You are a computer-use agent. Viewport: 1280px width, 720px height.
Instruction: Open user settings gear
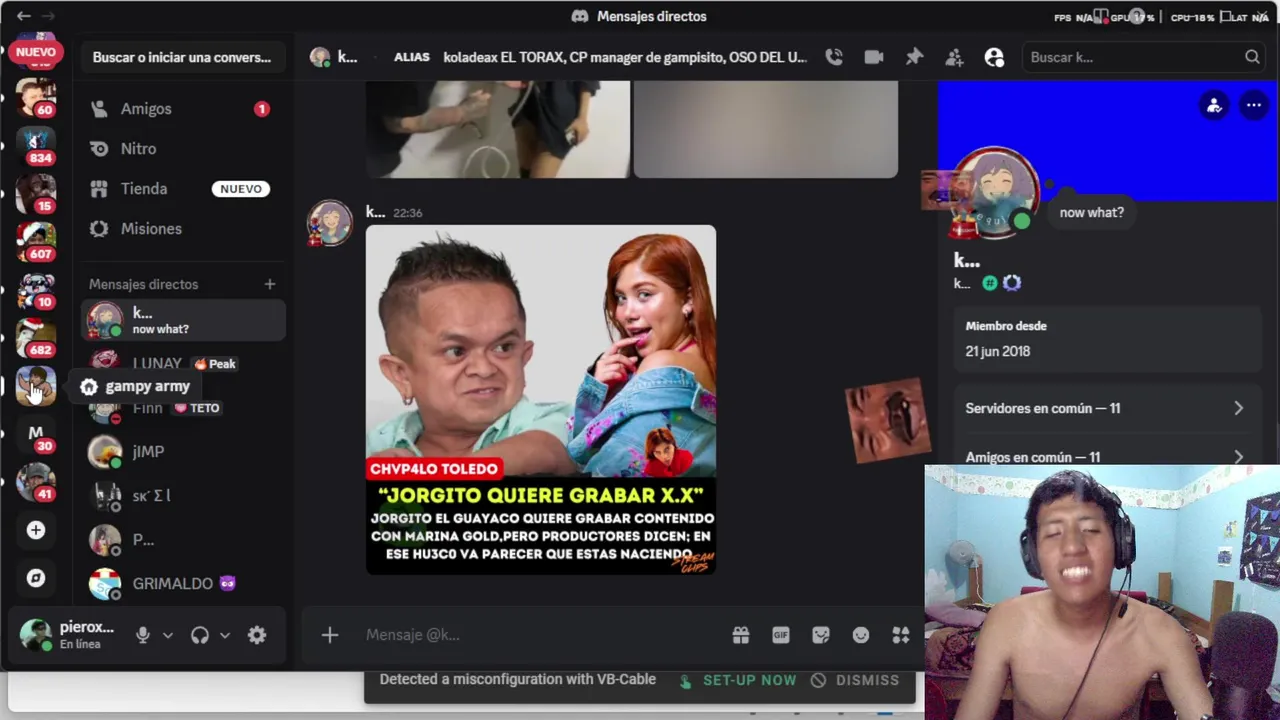[x=257, y=635]
